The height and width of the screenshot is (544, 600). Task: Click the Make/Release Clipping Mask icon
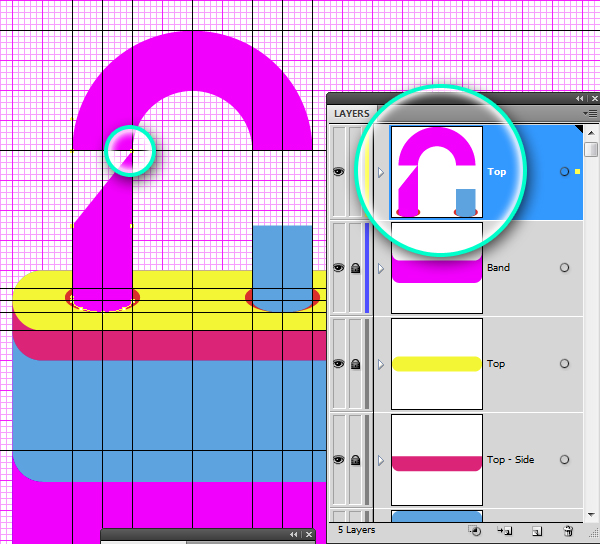pyautogui.click(x=475, y=531)
